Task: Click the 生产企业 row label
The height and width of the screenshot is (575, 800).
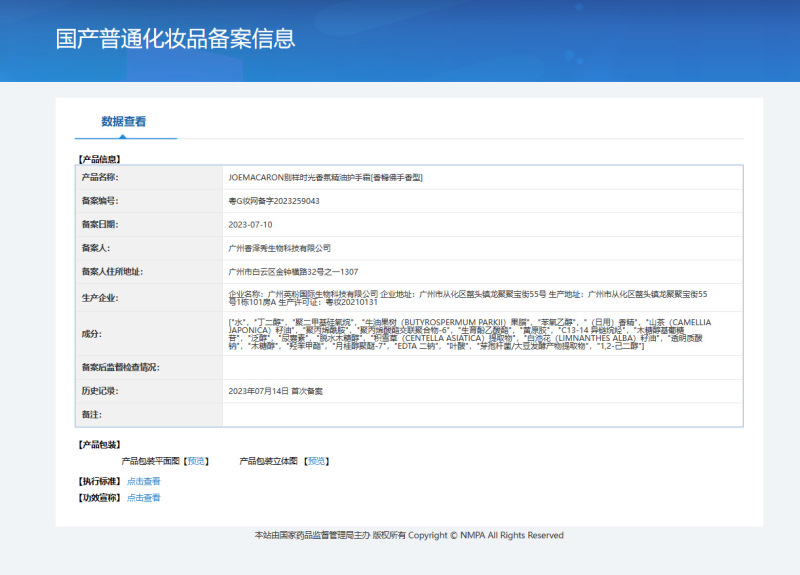Action: pos(100,298)
